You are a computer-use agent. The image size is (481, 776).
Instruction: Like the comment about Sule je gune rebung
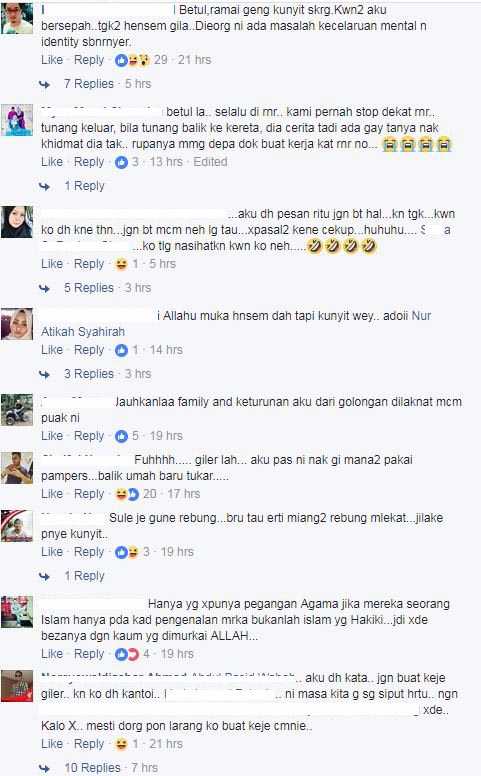click(x=52, y=552)
